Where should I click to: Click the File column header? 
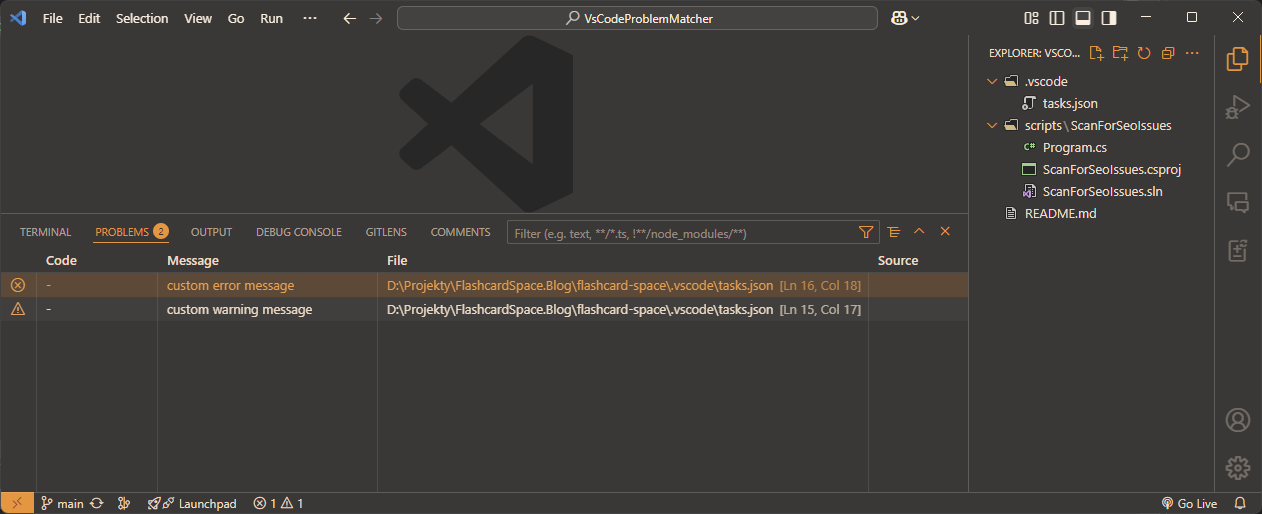click(x=397, y=260)
